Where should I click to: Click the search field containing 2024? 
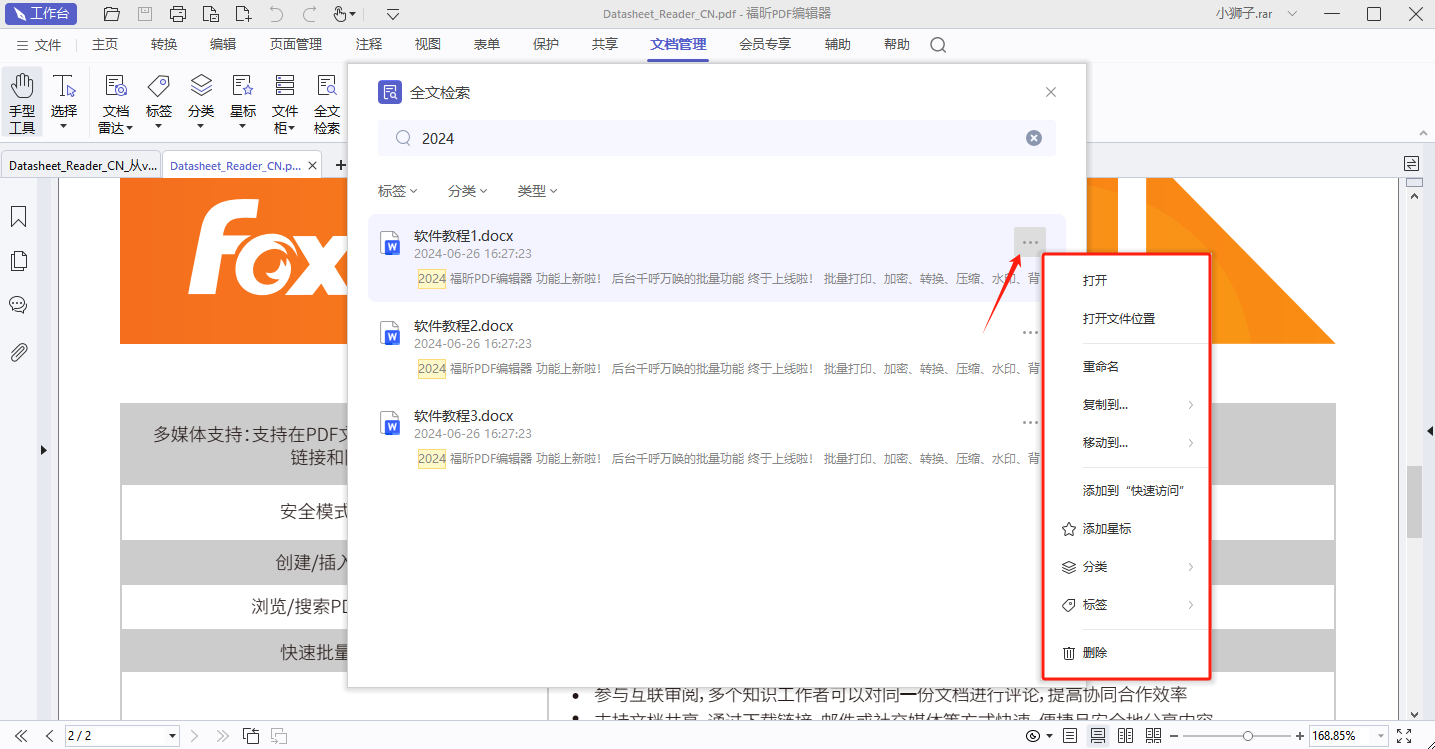716,138
